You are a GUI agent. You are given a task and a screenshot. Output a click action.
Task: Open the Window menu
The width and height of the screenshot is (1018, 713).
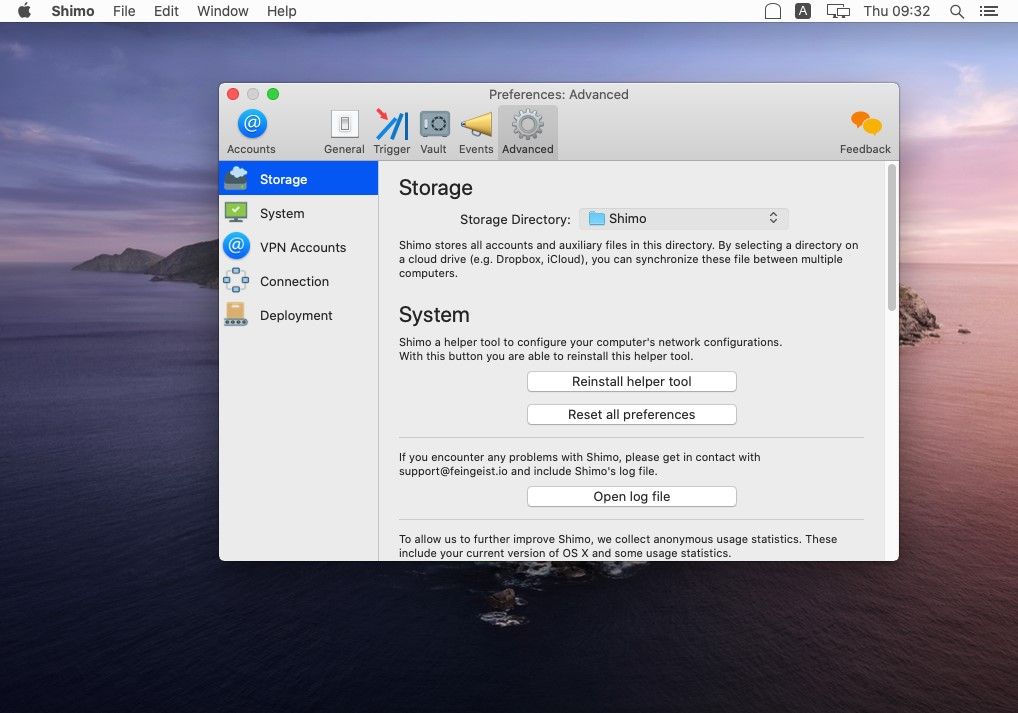[x=222, y=11]
